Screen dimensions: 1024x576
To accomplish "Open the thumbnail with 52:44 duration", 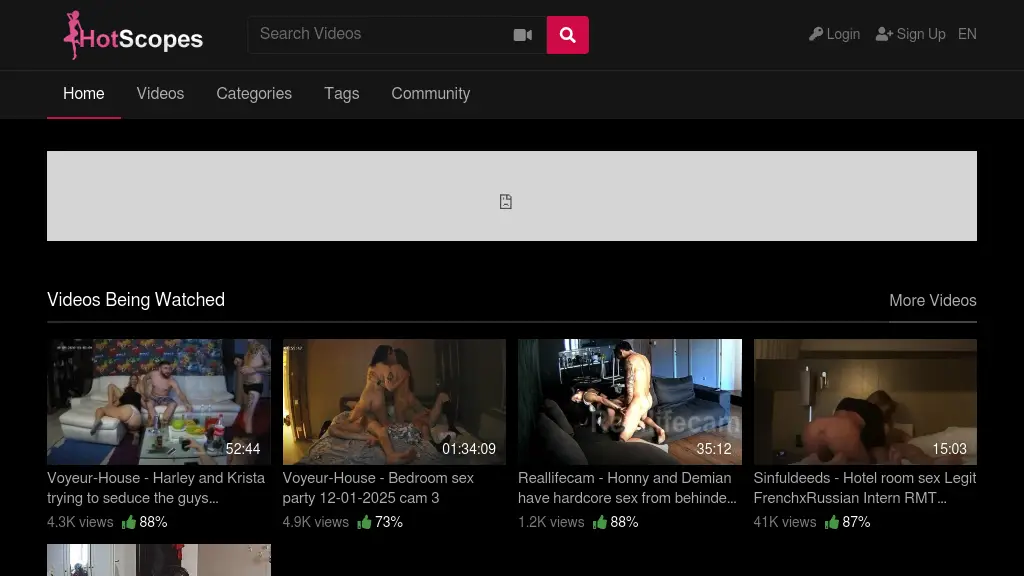I will click(159, 401).
